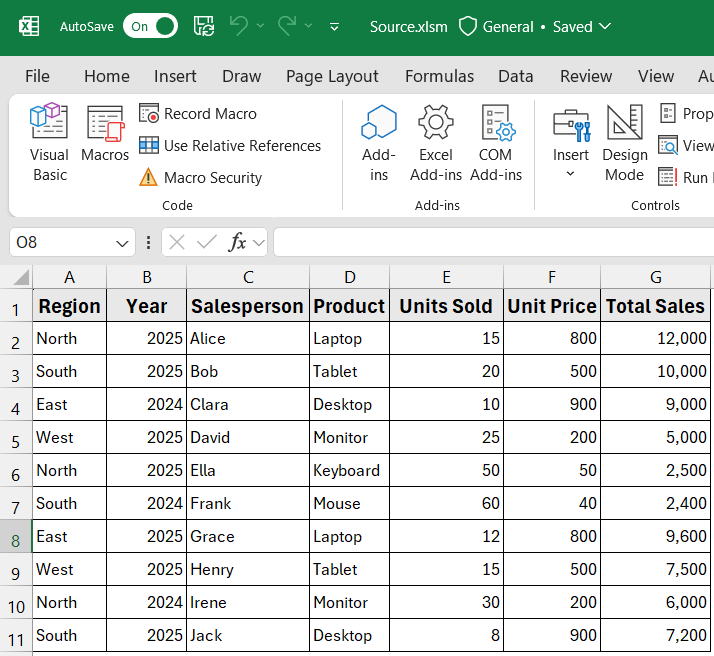
Task: Click Record Macro
Action: (198, 114)
